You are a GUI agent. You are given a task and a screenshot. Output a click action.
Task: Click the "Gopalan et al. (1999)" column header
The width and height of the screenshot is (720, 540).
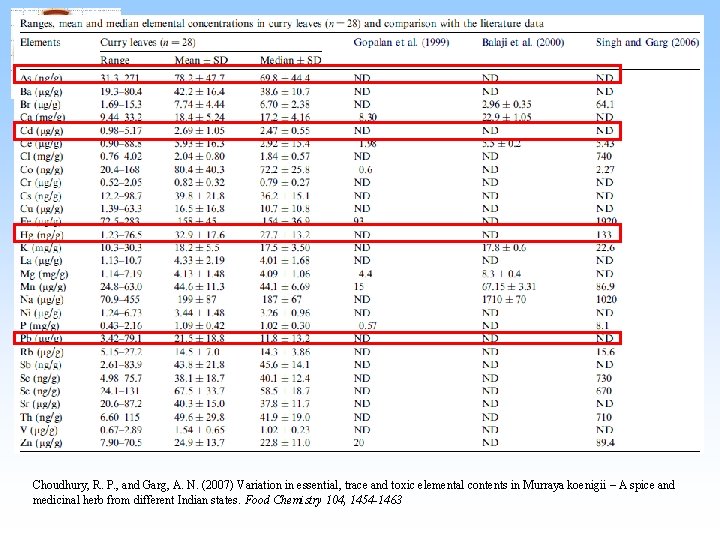(401, 42)
